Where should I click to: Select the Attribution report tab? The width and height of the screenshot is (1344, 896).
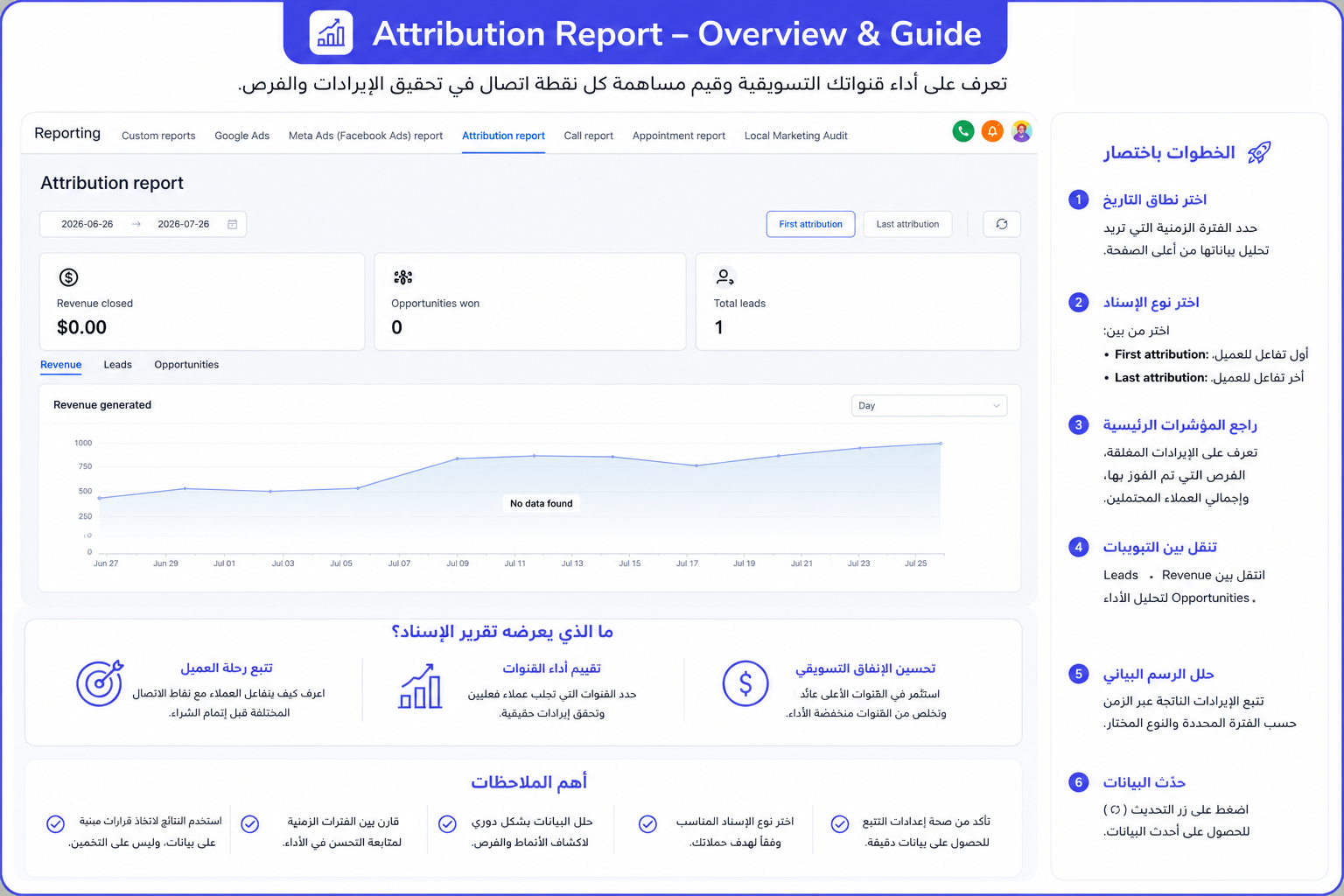(x=503, y=136)
